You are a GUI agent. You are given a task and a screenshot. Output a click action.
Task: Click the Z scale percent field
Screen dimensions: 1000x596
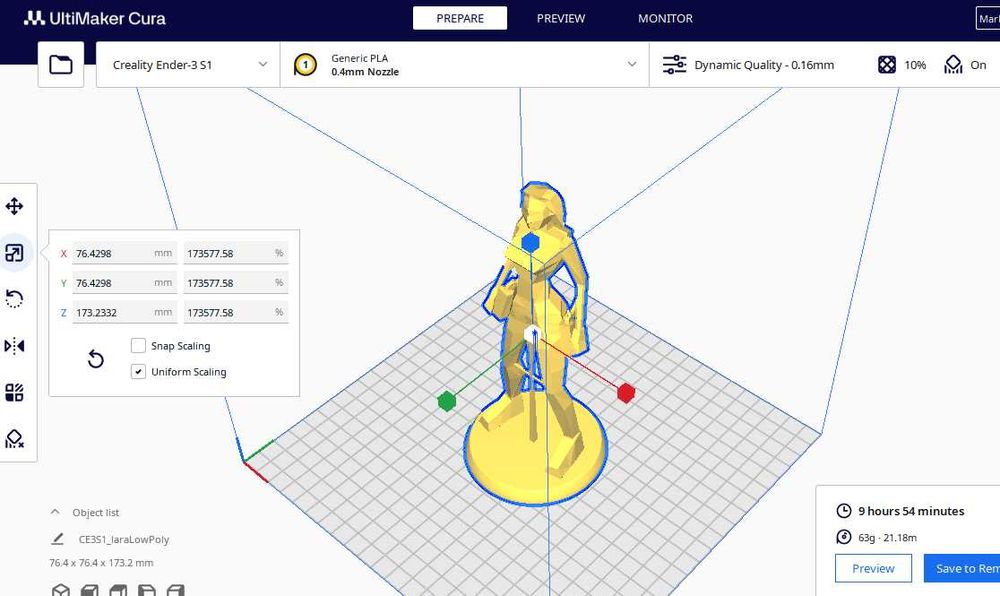point(235,312)
